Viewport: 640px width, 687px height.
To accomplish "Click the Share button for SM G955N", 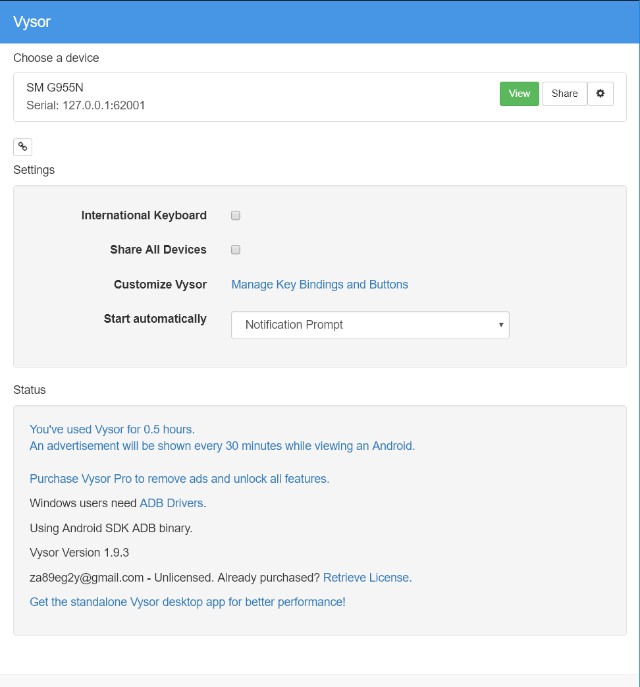I will click(564, 93).
